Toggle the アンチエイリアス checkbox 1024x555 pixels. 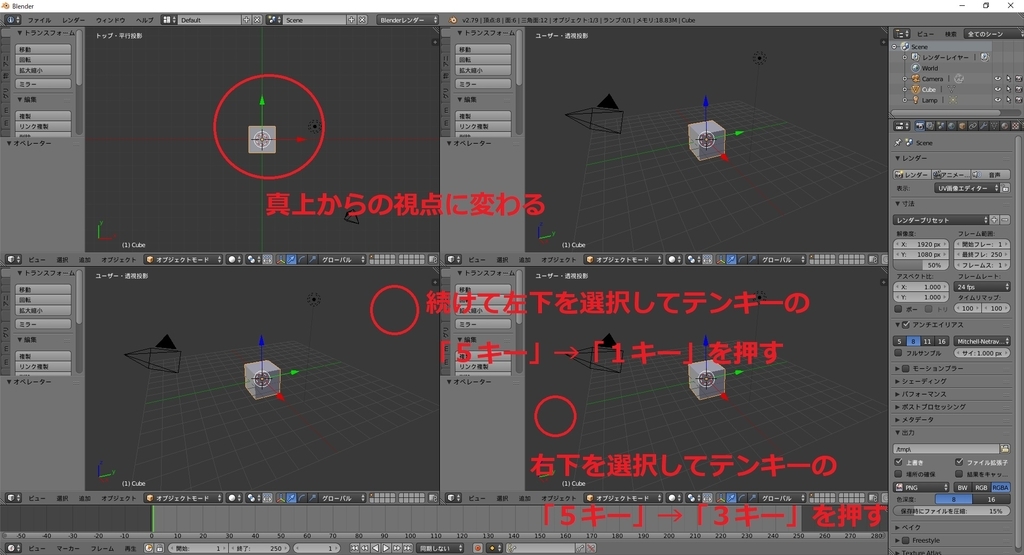[x=906, y=325]
